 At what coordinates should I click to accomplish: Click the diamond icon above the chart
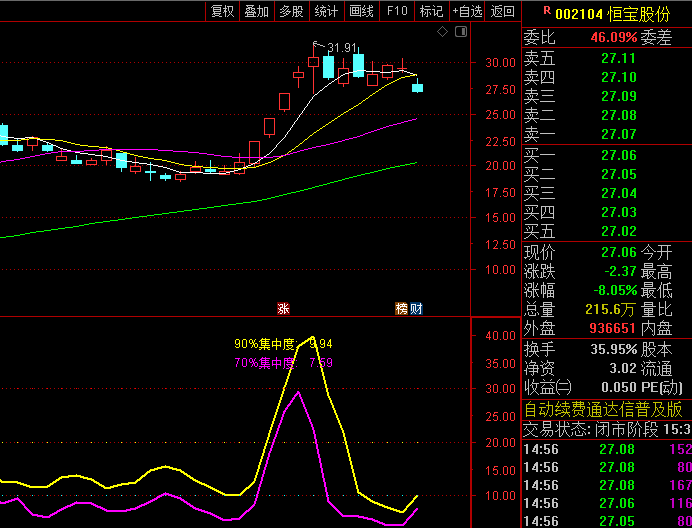click(443, 33)
